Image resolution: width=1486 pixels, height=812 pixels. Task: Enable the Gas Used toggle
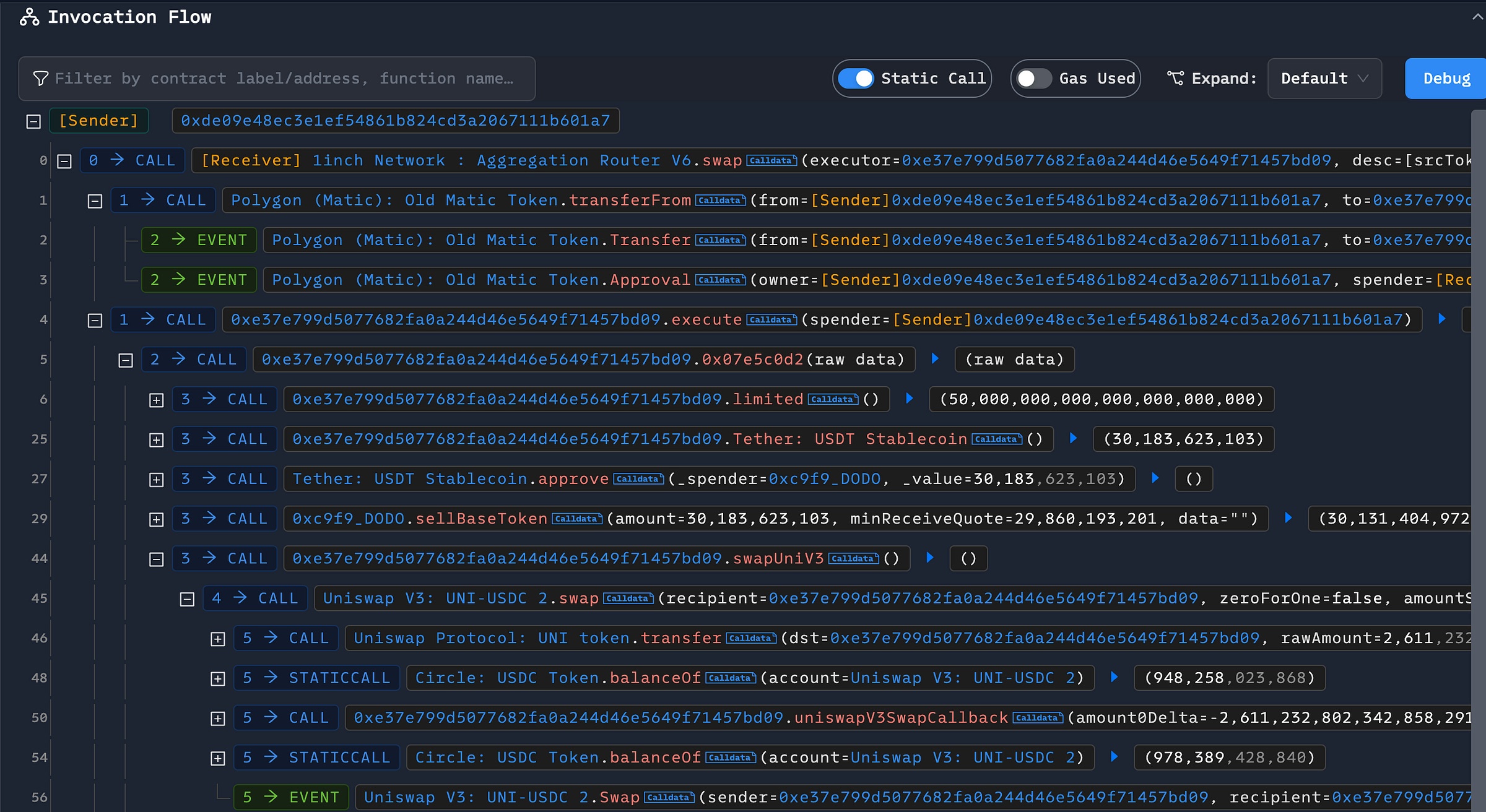click(1033, 78)
